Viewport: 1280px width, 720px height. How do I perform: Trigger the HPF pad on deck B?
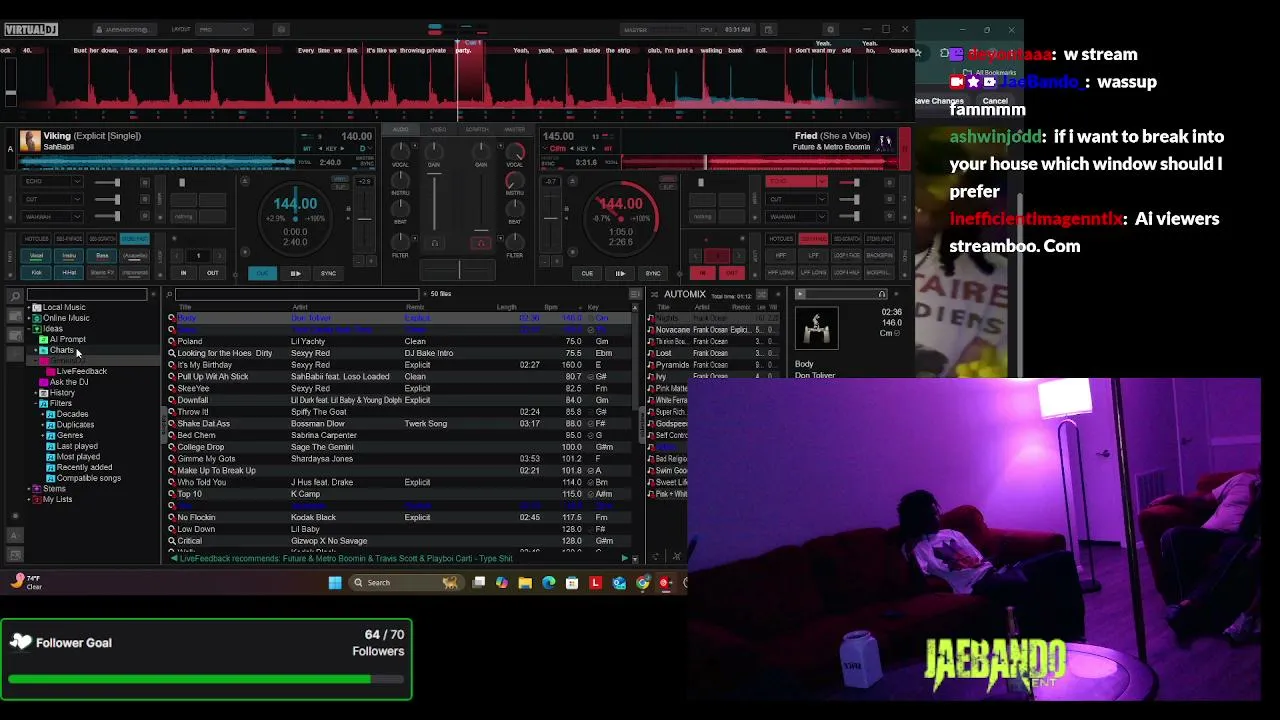tap(781, 256)
